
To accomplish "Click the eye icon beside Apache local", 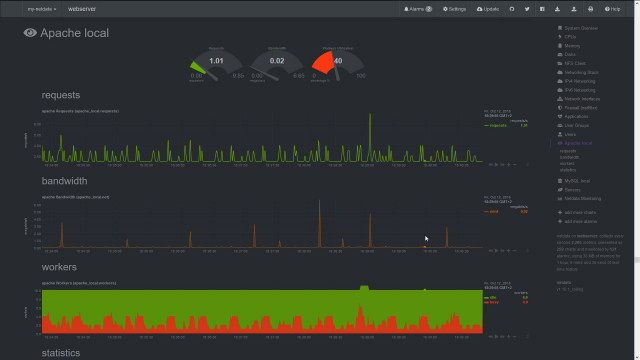I will (30, 33).
